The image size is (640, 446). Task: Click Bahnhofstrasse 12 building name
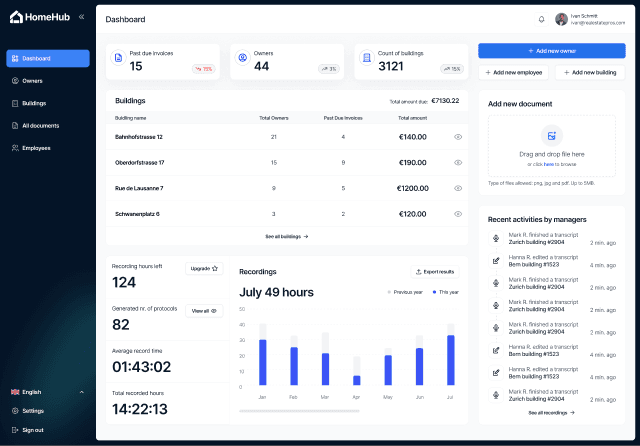[x=139, y=137]
